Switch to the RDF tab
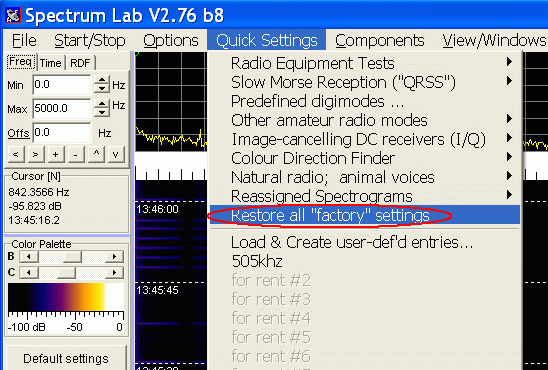Image resolution: width=548 pixels, height=370 pixels. coord(80,63)
